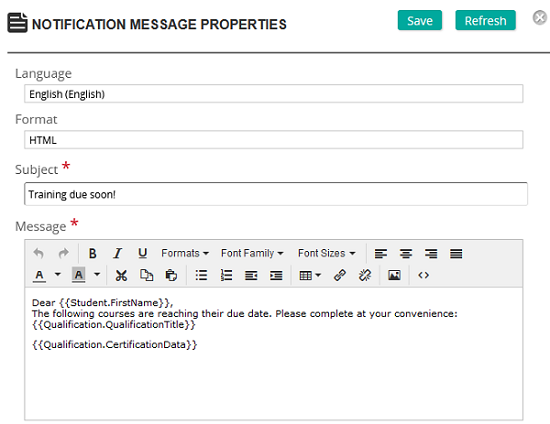550x424 pixels.
Task: Open the Font Sizes dropdown
Action: pos(327,253)
